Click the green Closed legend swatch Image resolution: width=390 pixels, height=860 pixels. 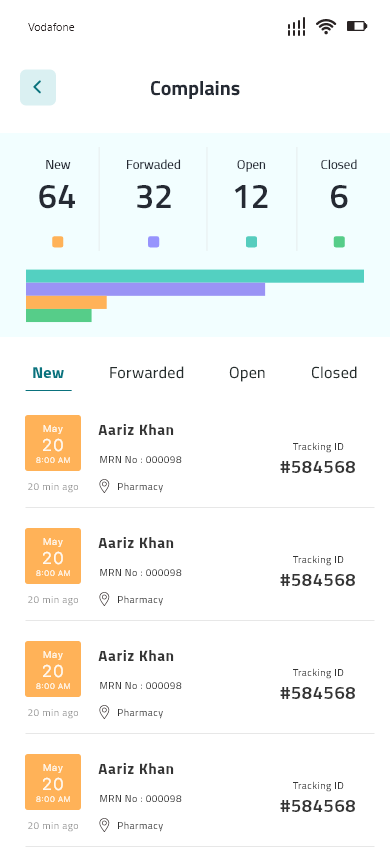[x=339, y=242]
